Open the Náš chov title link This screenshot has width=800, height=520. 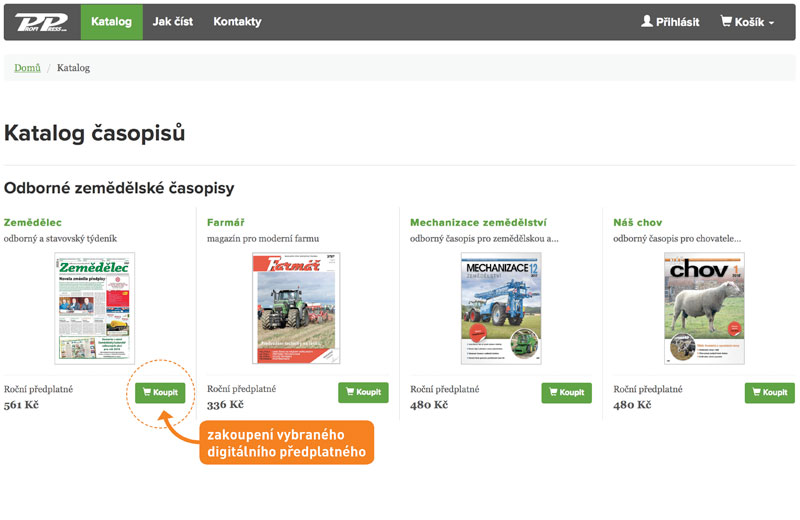tap(638, 222)
